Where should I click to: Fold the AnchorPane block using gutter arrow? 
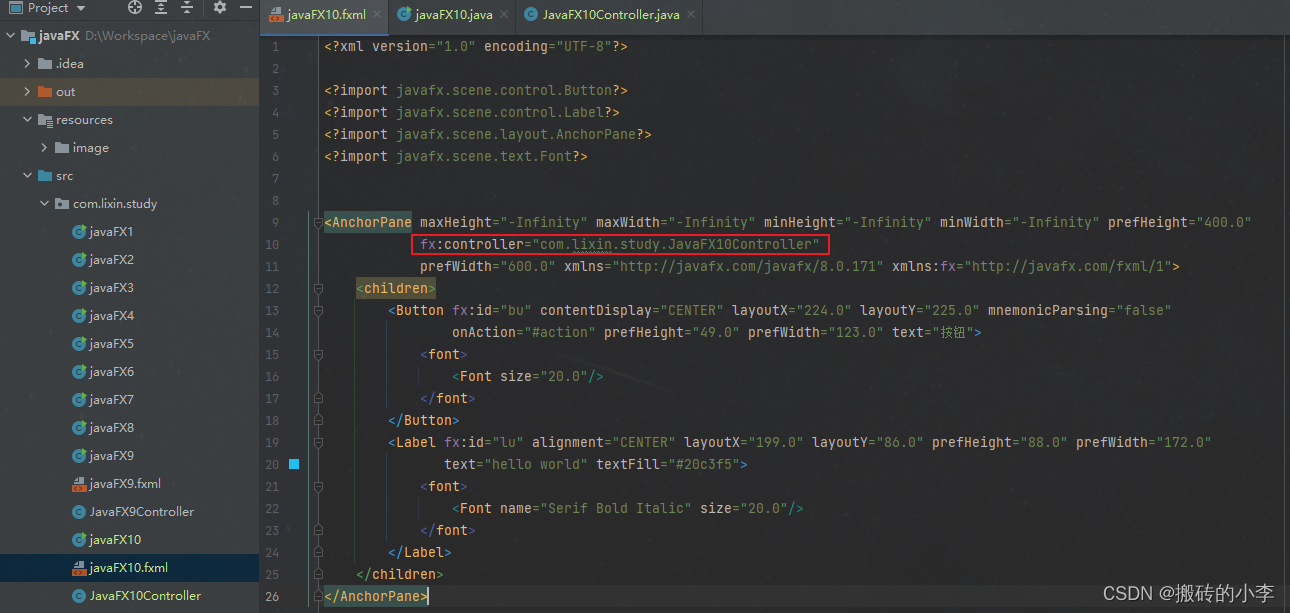coord(318,221)
